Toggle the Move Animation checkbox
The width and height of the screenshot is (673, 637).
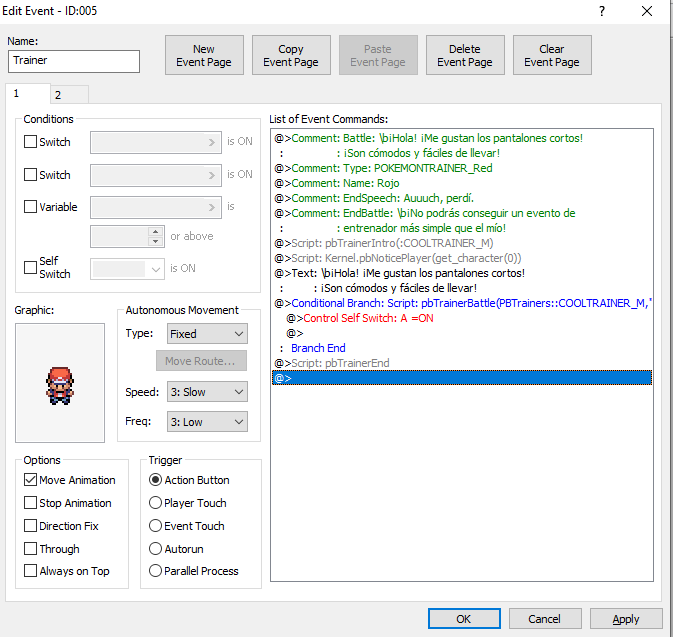click(31, 480)
